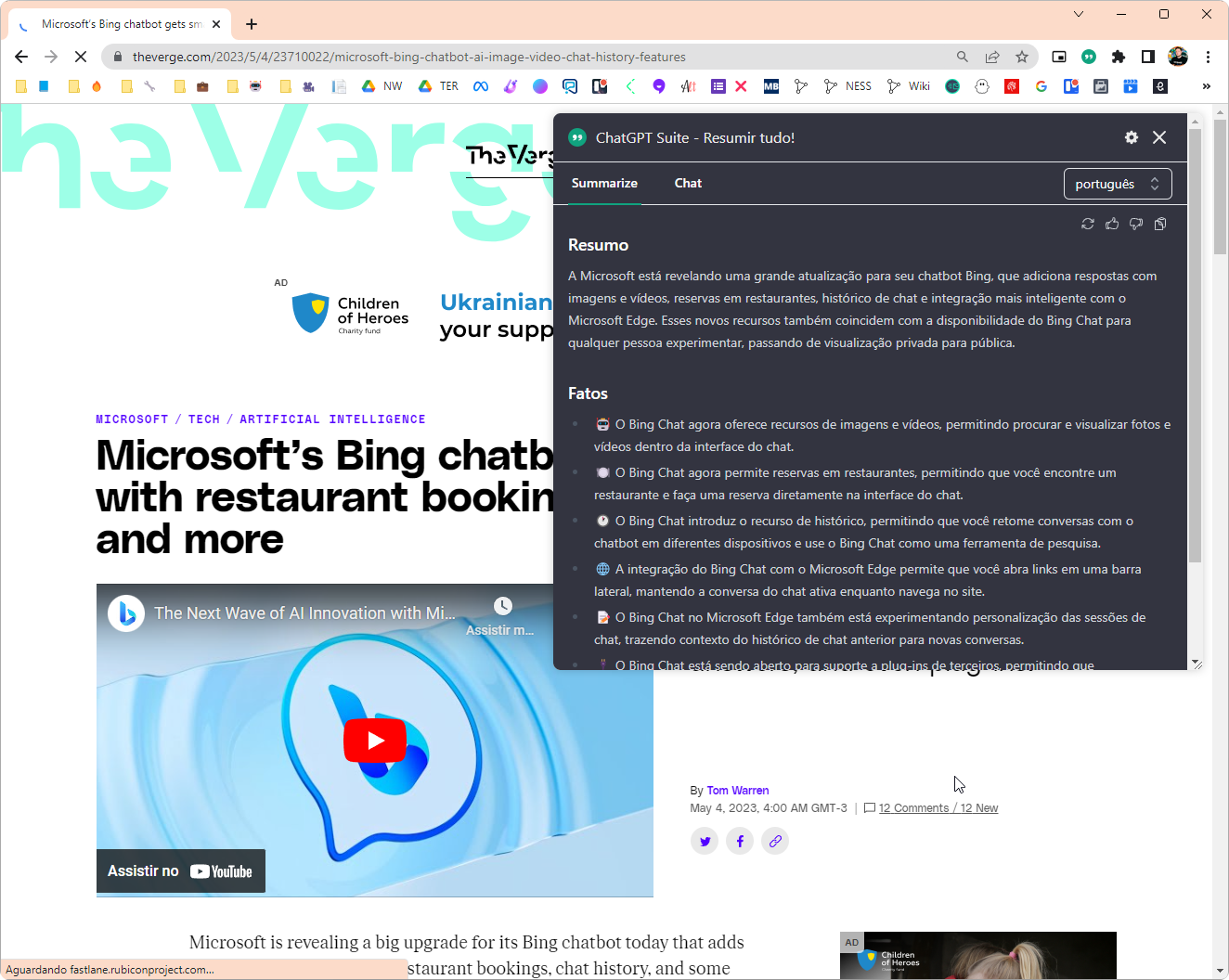
Task: Open the Google bookmark
Action: [1041, 86]
